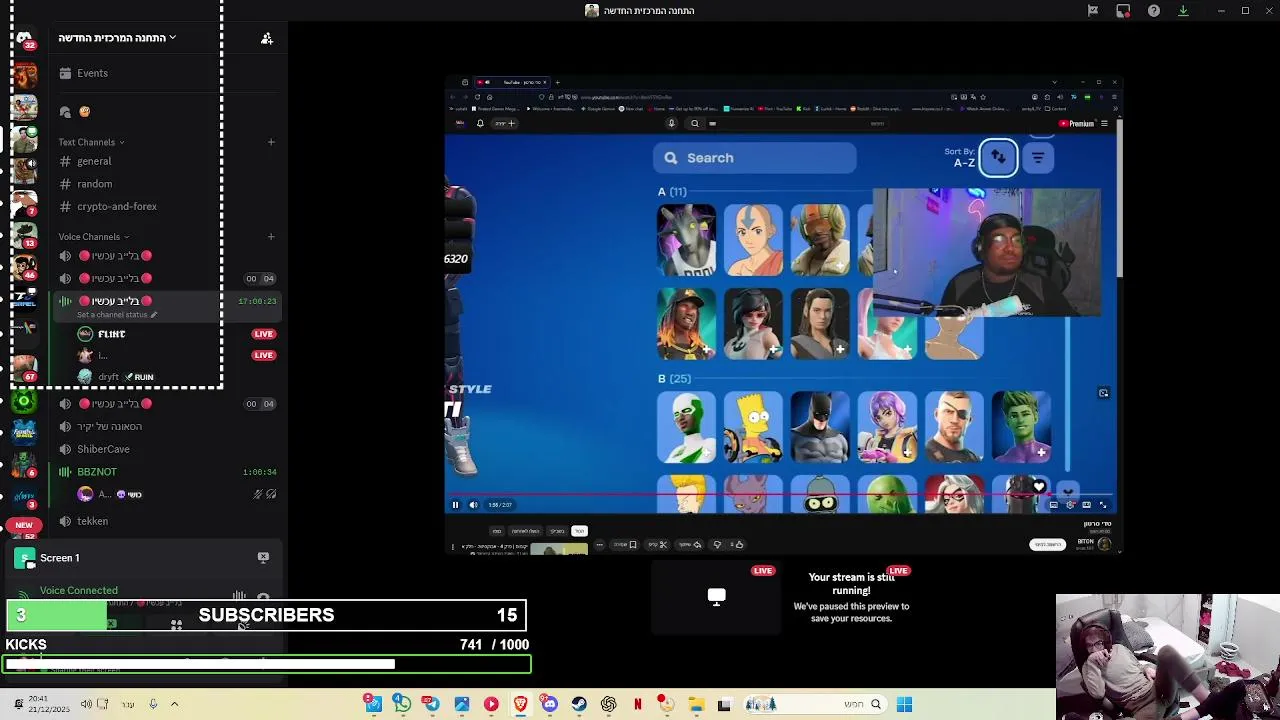Click the red YouTube progress bar
The height and width of the screenshot is (720, 1280).
pyautogui.click(x=782, y=494)
